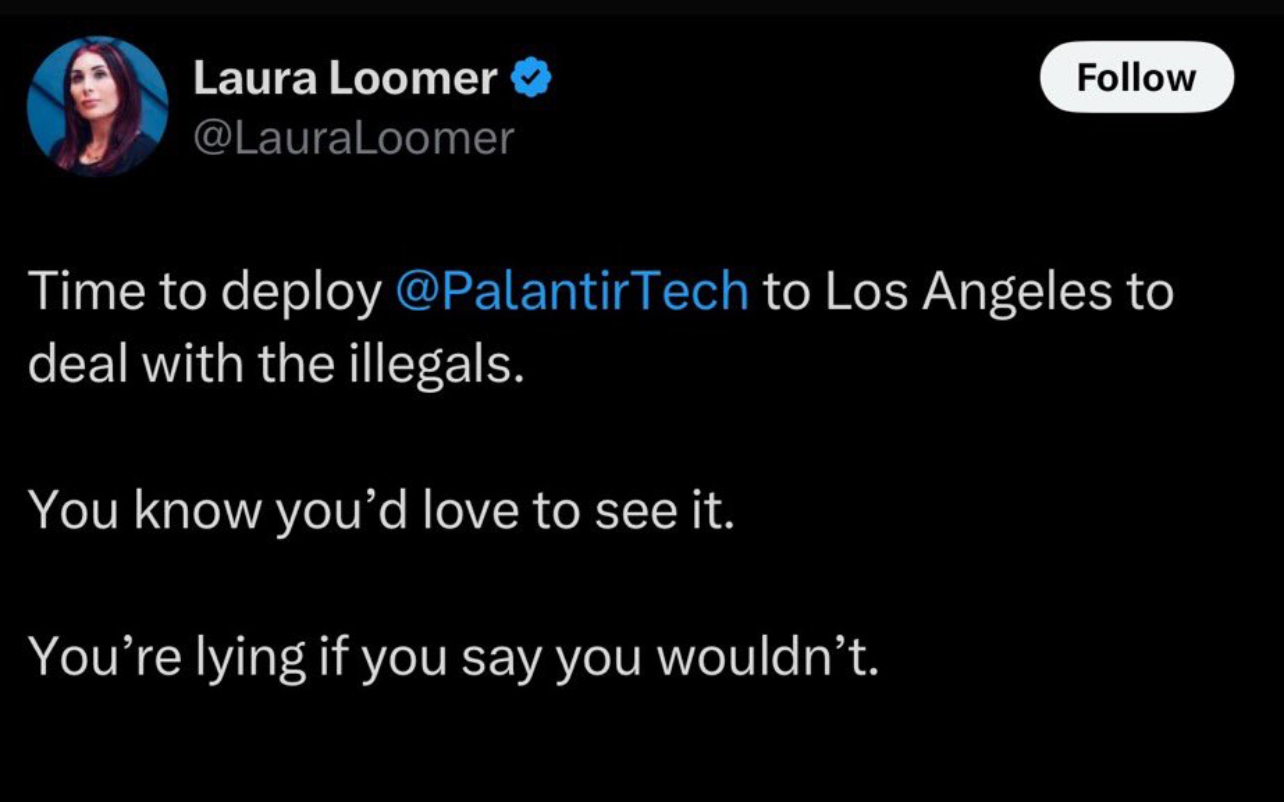Click the Laura Loomer display name
Image resolution: width=1284 pixels, height=802 pixels.
(345, 79)
